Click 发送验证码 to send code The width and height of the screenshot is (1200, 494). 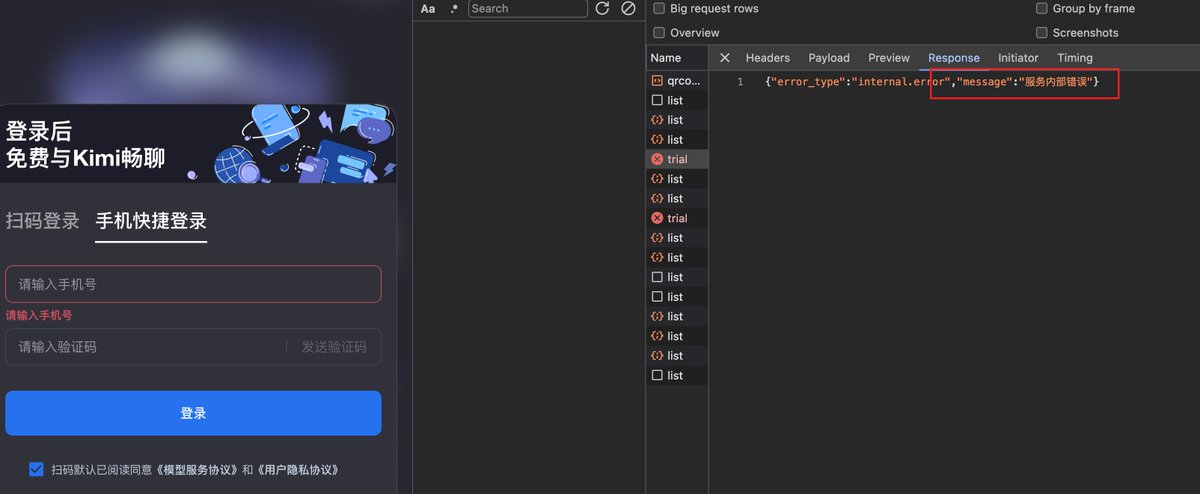(334, 347)
